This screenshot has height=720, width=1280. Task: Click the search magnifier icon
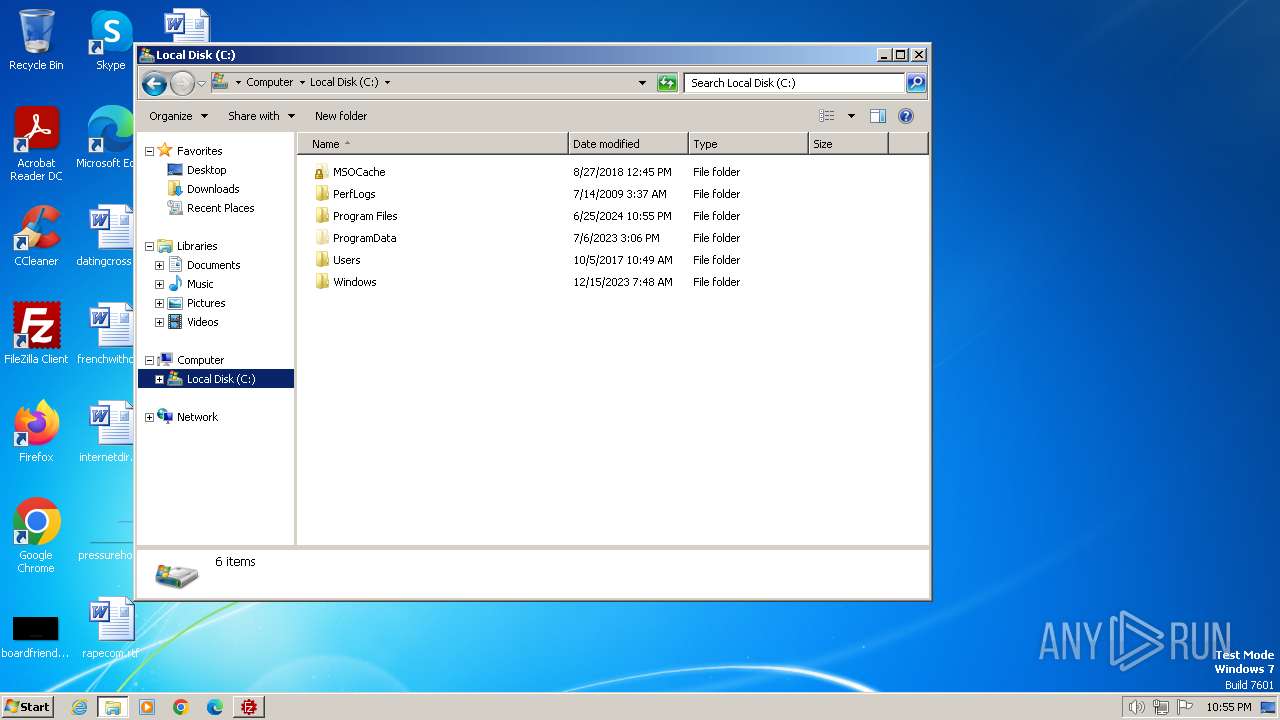coord(916,83)
